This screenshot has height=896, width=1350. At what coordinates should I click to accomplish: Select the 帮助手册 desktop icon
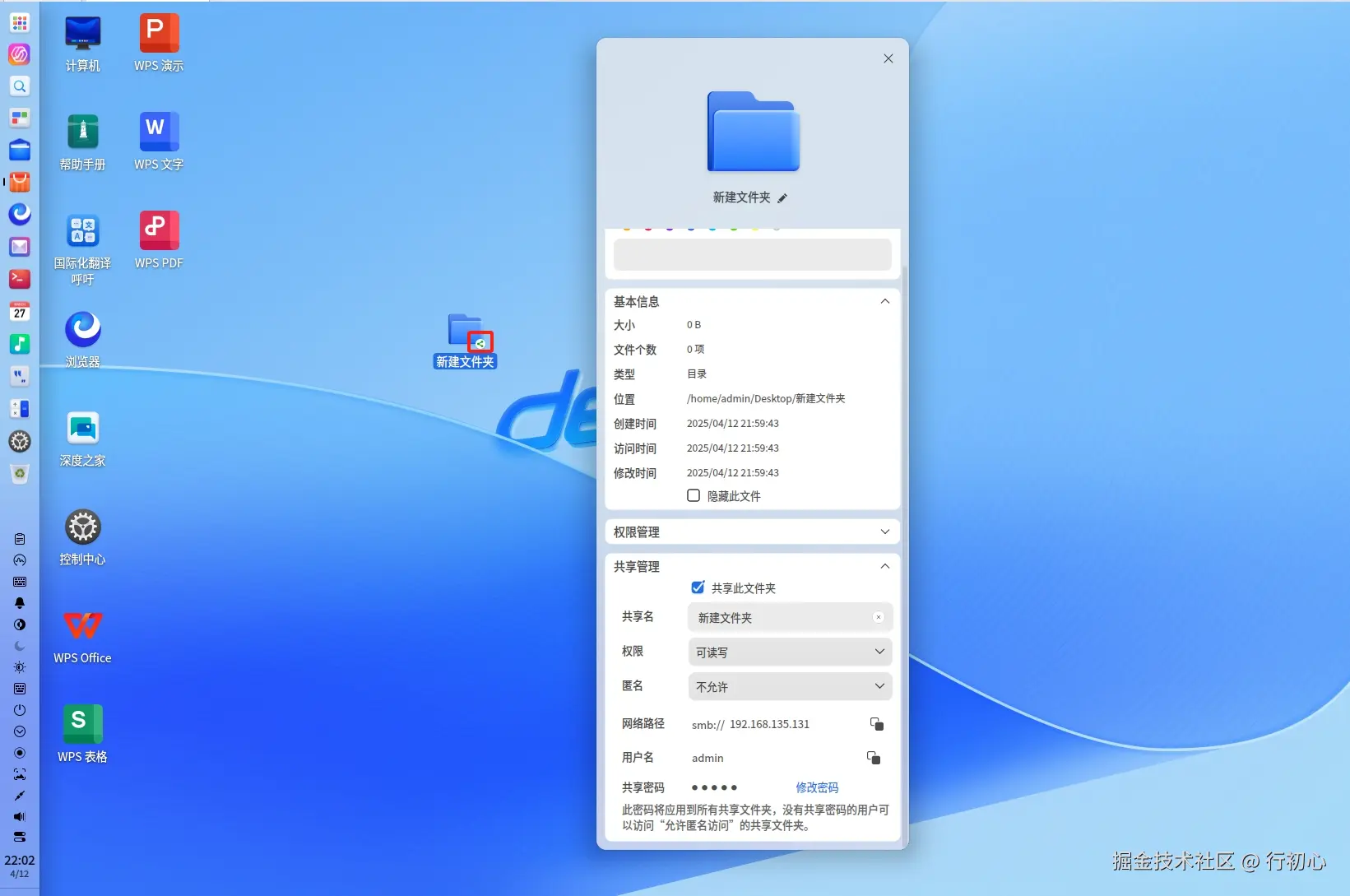[83, 142]
